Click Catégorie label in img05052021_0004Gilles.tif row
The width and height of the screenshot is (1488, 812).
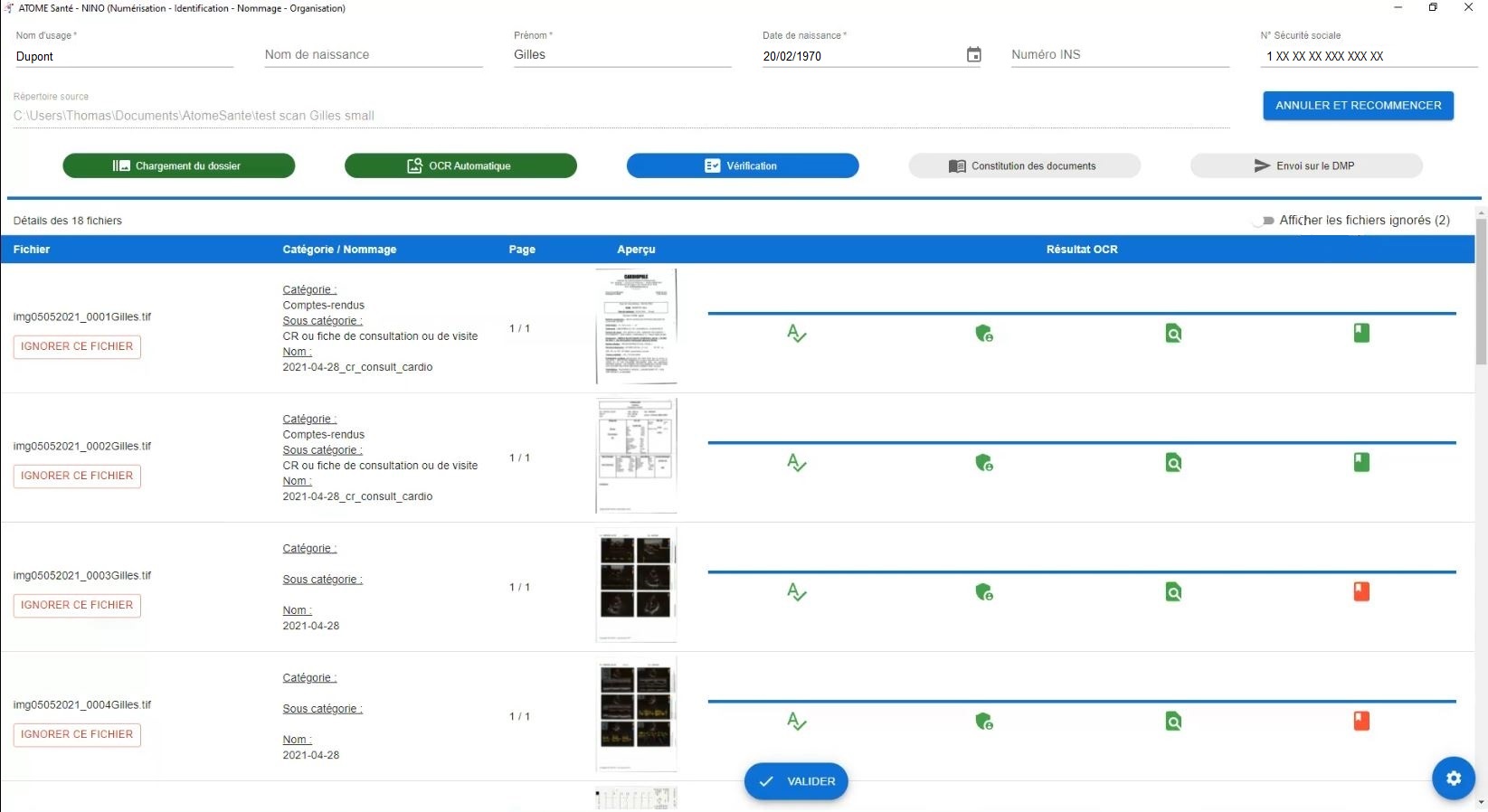click(309, 678)
